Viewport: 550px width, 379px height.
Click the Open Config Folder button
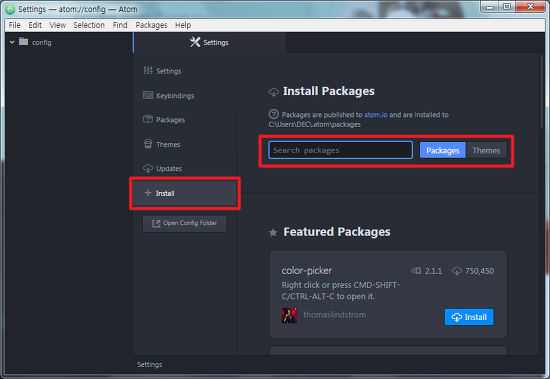coord(184,224)
